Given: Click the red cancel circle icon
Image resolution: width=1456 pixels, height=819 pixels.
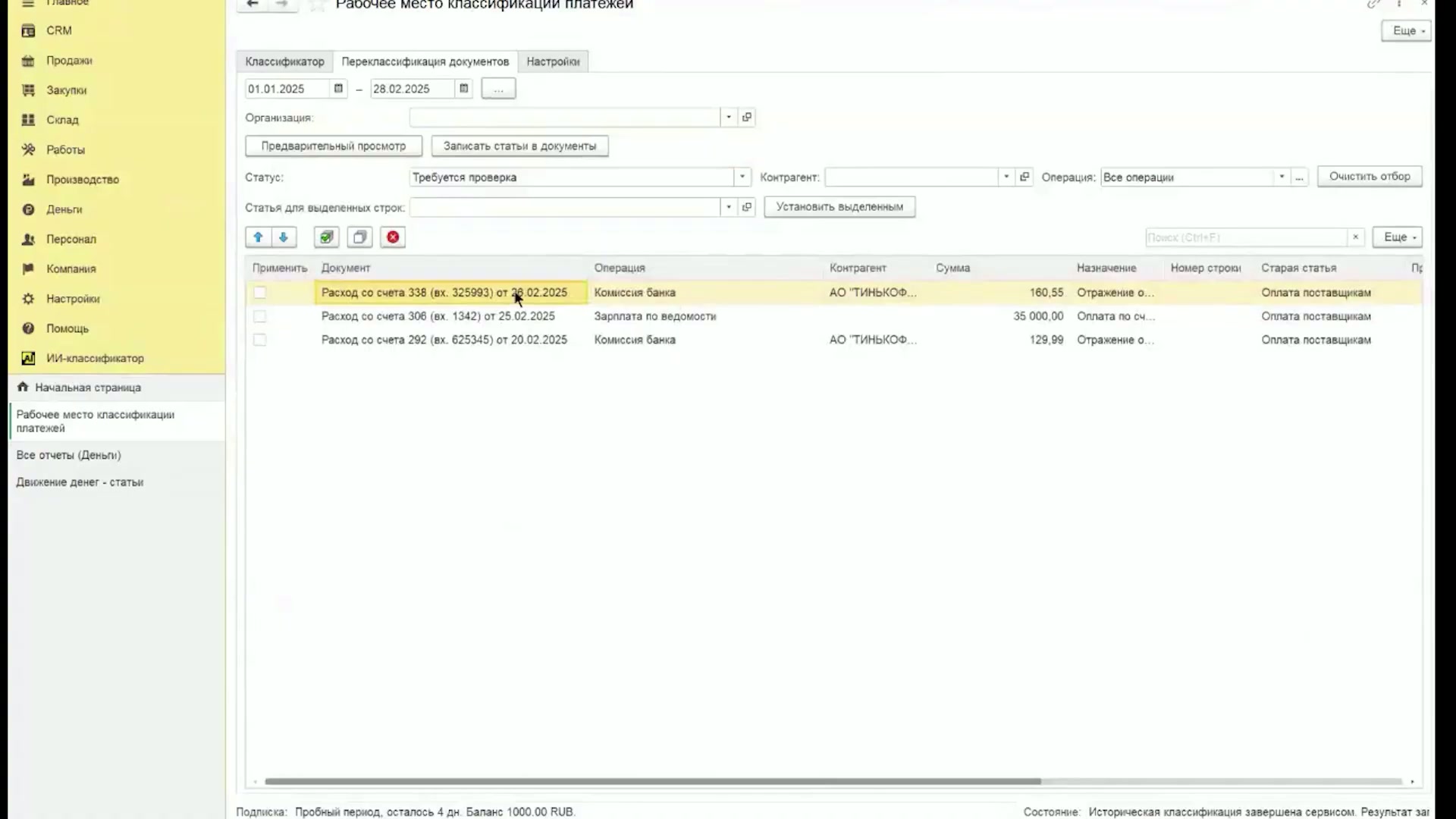Looking at the screenshot, I should pyautogui.click(x=393, y=237).
